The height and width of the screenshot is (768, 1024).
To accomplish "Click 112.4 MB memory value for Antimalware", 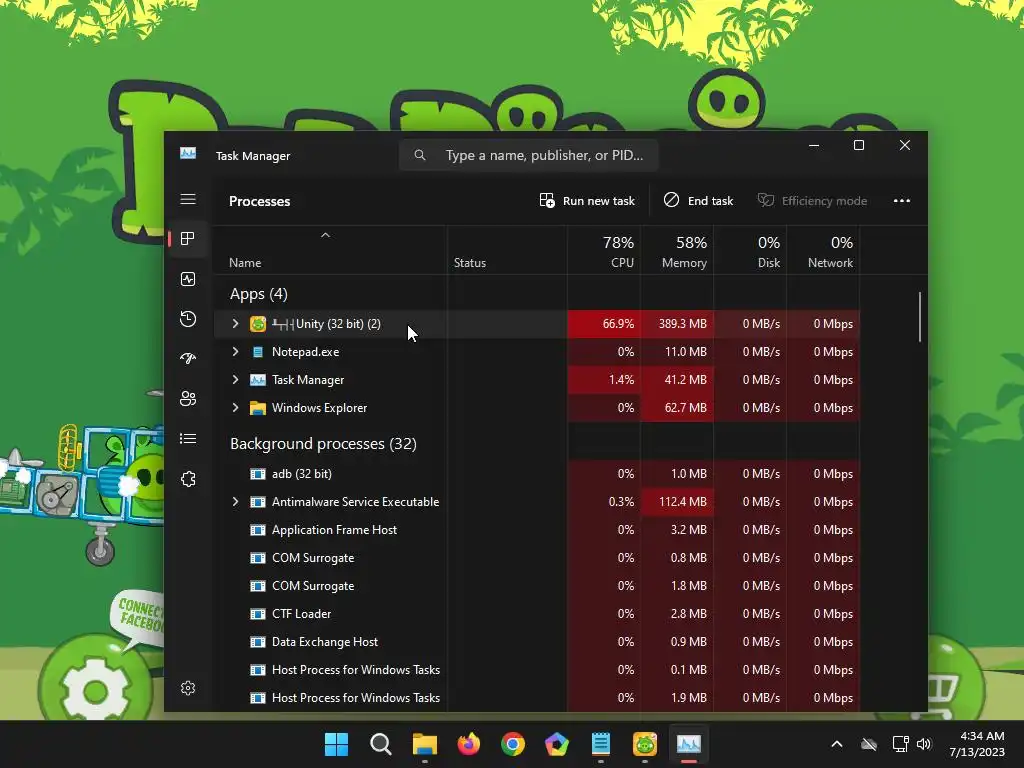I will (x=682, y=502).
